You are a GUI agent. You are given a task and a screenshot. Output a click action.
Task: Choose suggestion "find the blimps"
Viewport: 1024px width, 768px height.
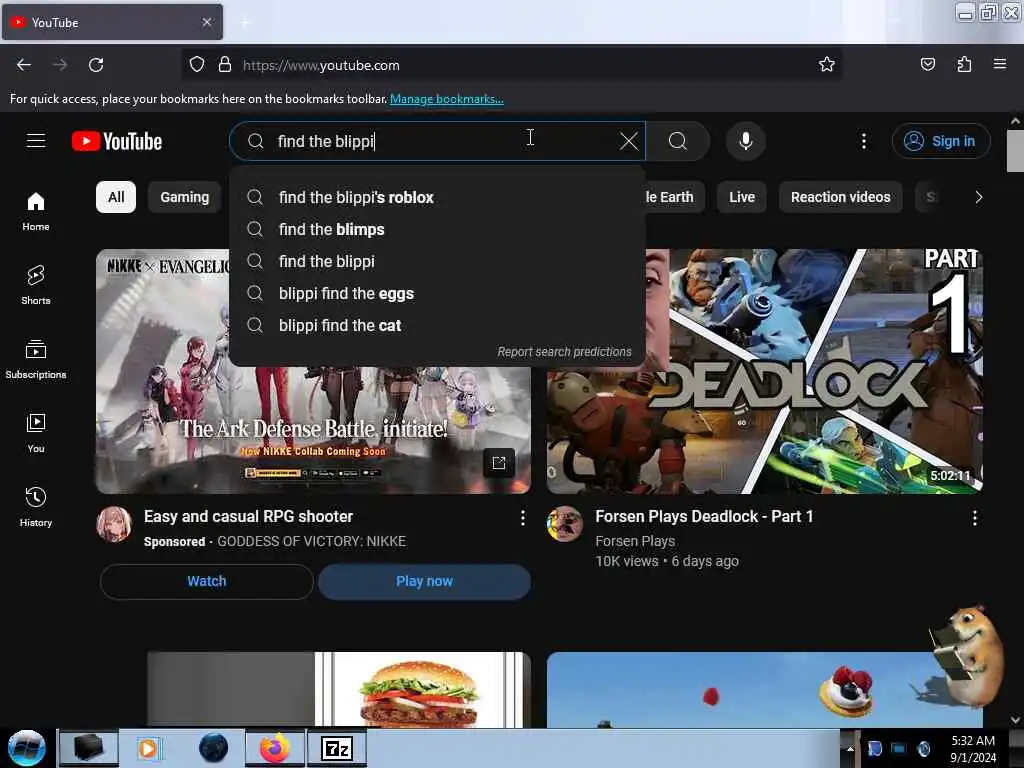[437, 229]
